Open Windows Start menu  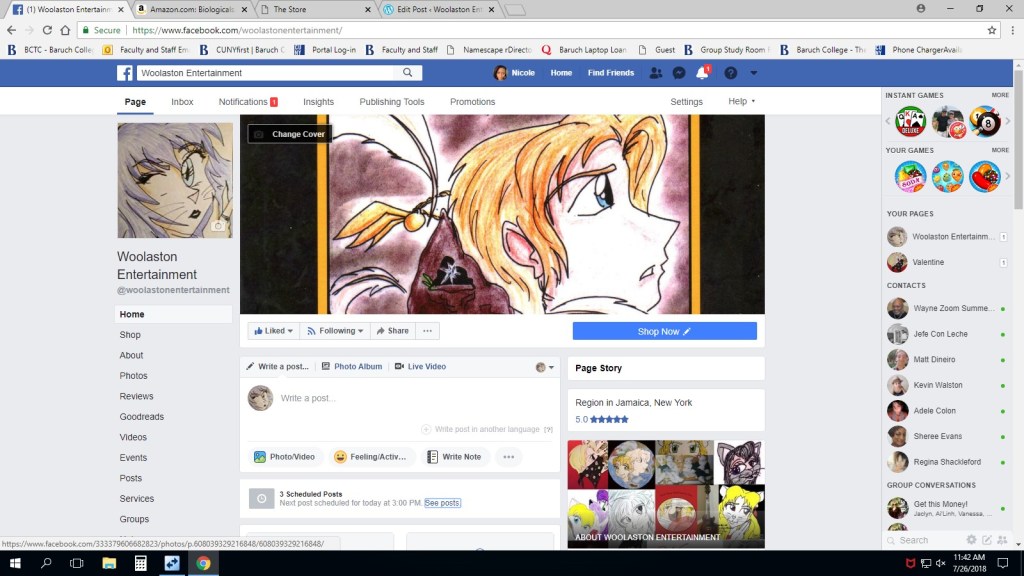click(15, 563)
